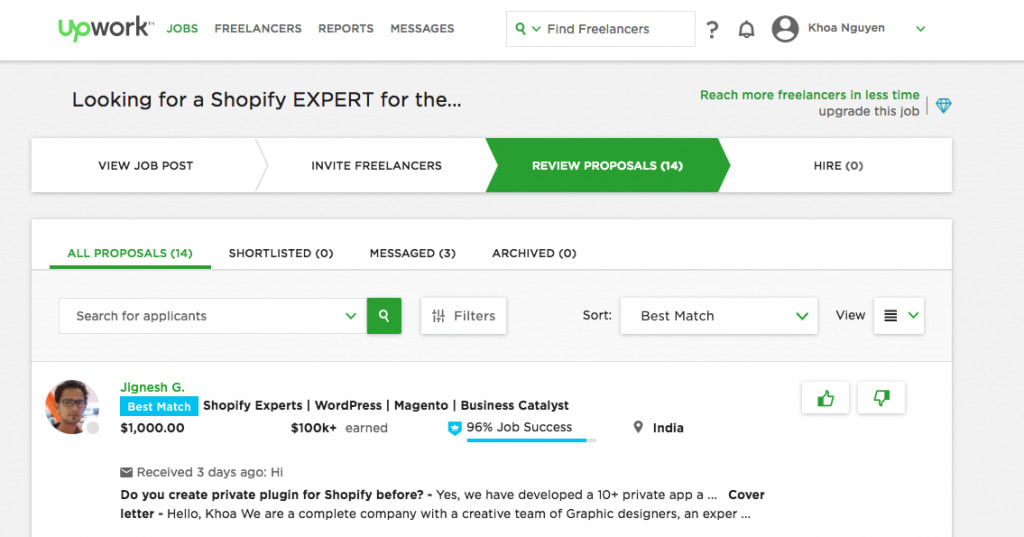Viewport: 1024px width, 537px height.
Task: Expand the Search for applicants dropdown arrow
Action: tap(351, 316)
